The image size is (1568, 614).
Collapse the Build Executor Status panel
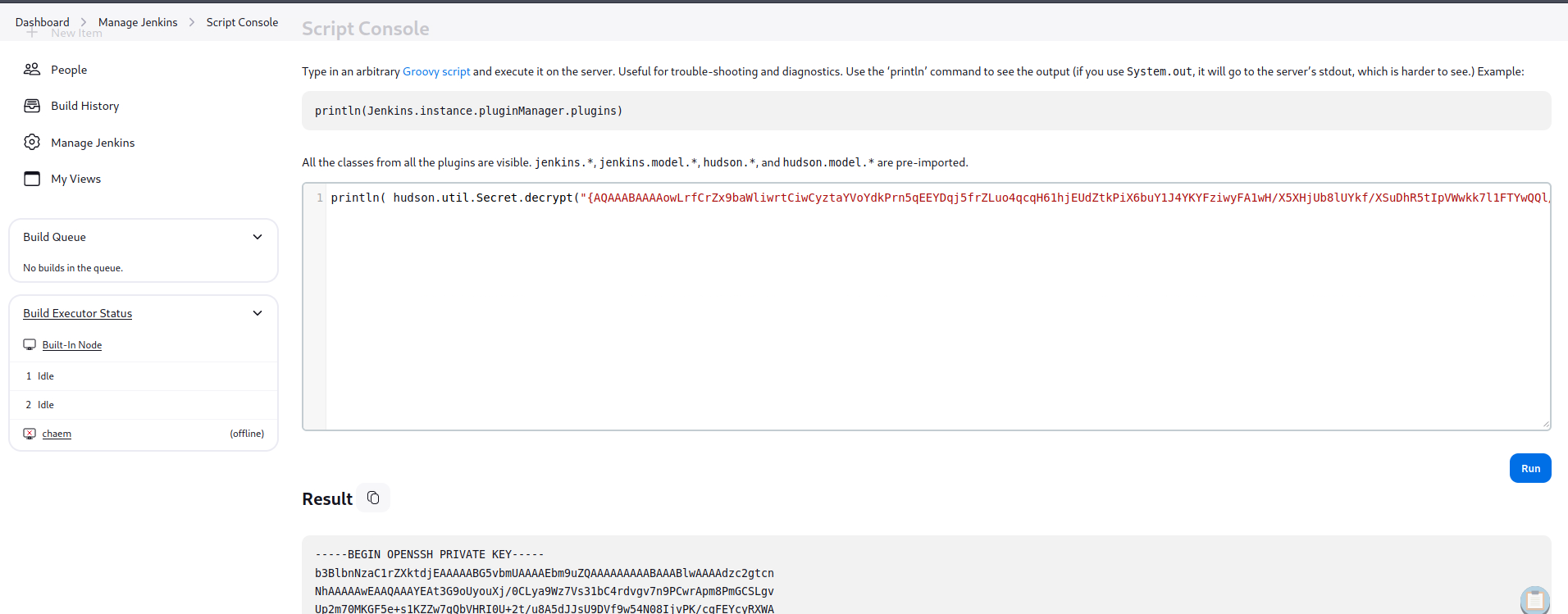(258, 313)
